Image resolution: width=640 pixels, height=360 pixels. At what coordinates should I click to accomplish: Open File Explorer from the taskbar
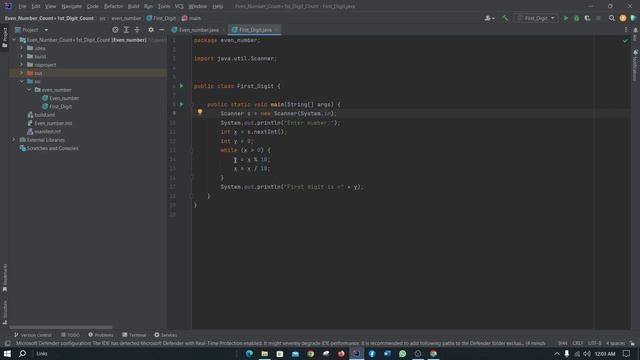[x=264, y=353]
